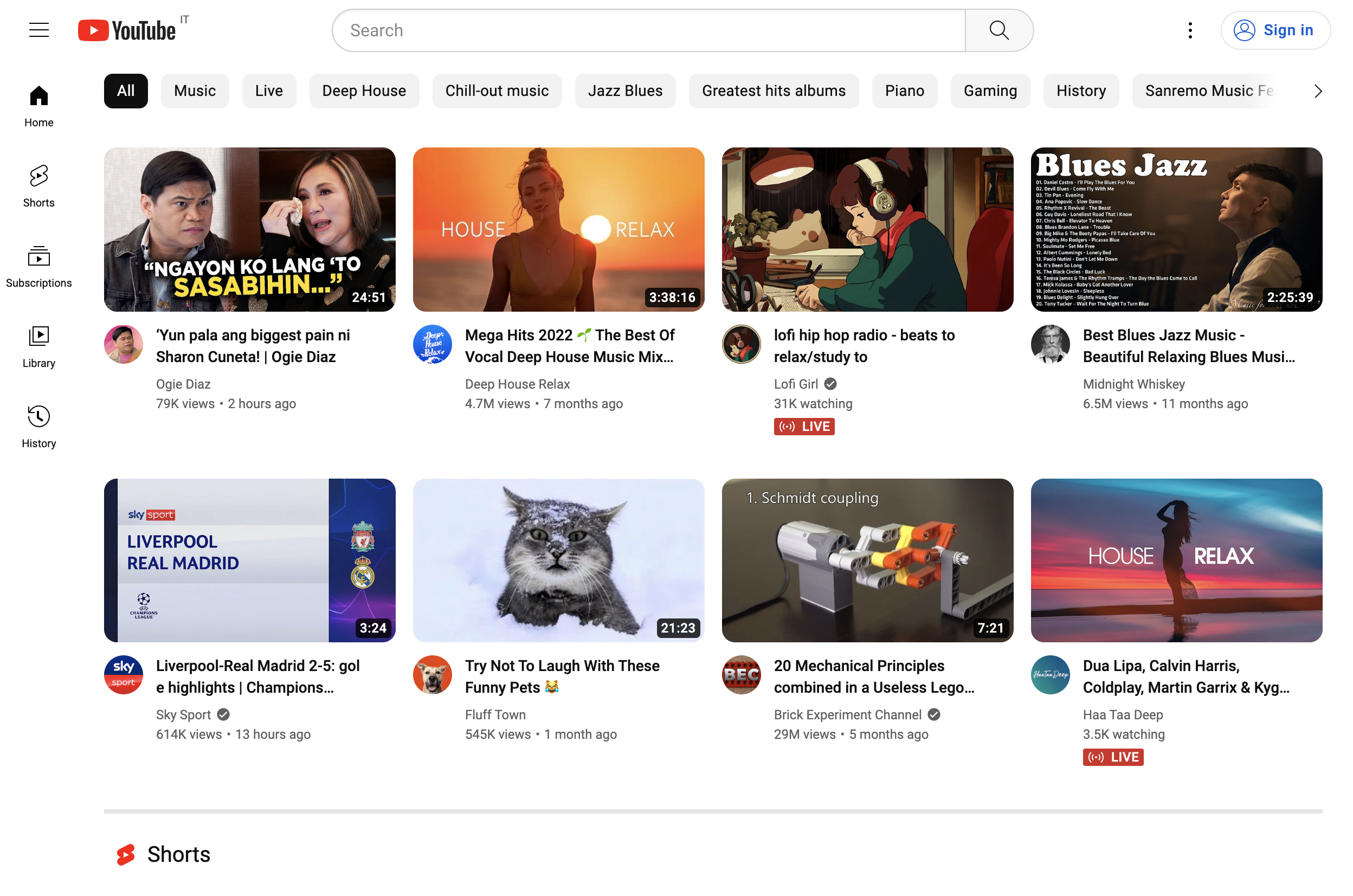Click the YouTube logo
Image resolution: width=1353 pixels, height=896 pixels.
[x=127, y=30]
